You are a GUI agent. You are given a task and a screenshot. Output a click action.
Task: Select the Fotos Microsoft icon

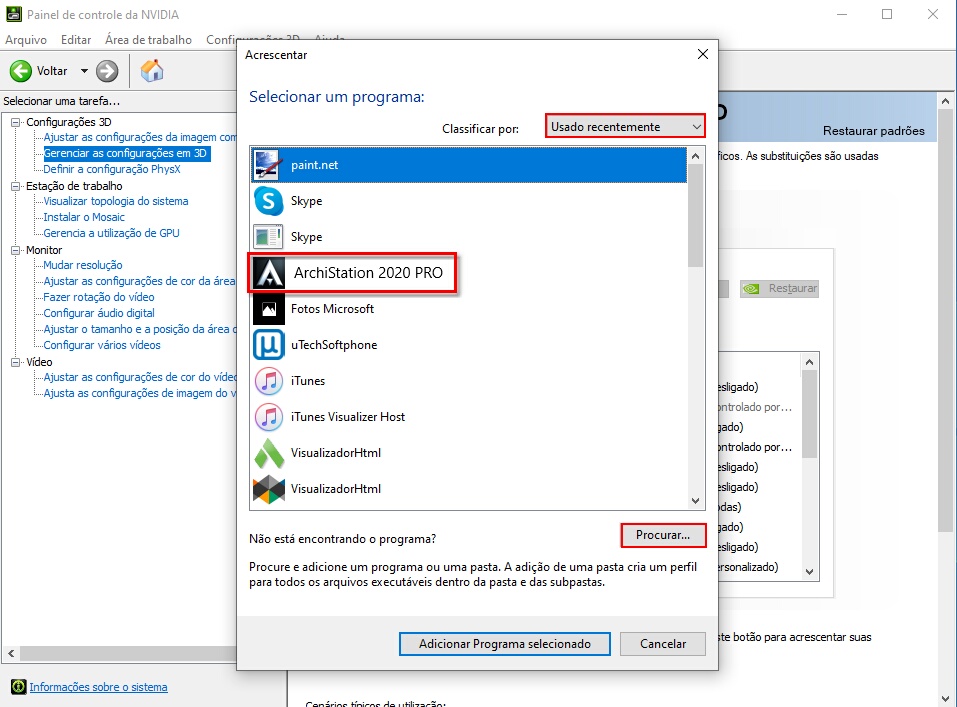[x=269, y=309]
